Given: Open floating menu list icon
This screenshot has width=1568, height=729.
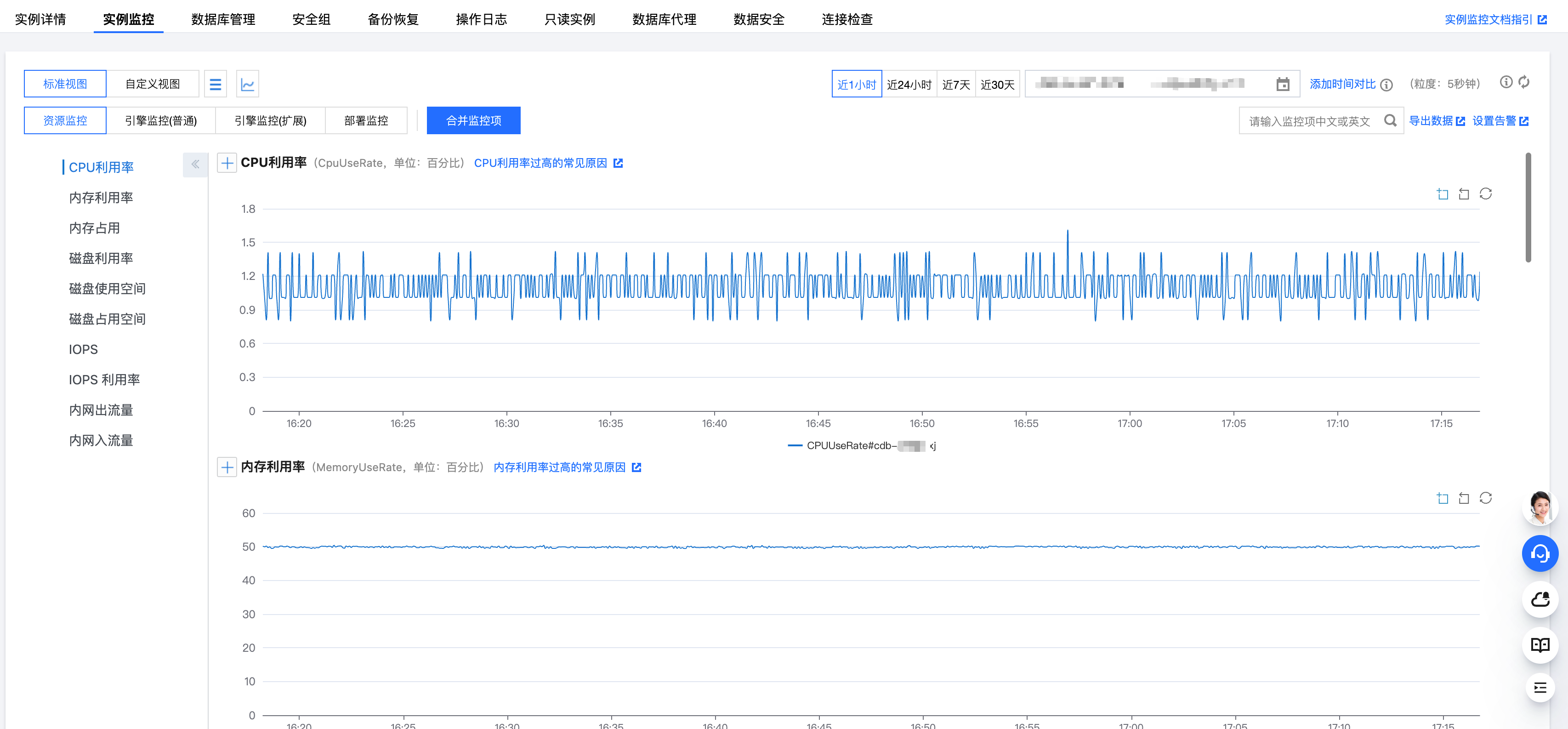Looking at the screenshot, I should click(x=1540, y=688).
